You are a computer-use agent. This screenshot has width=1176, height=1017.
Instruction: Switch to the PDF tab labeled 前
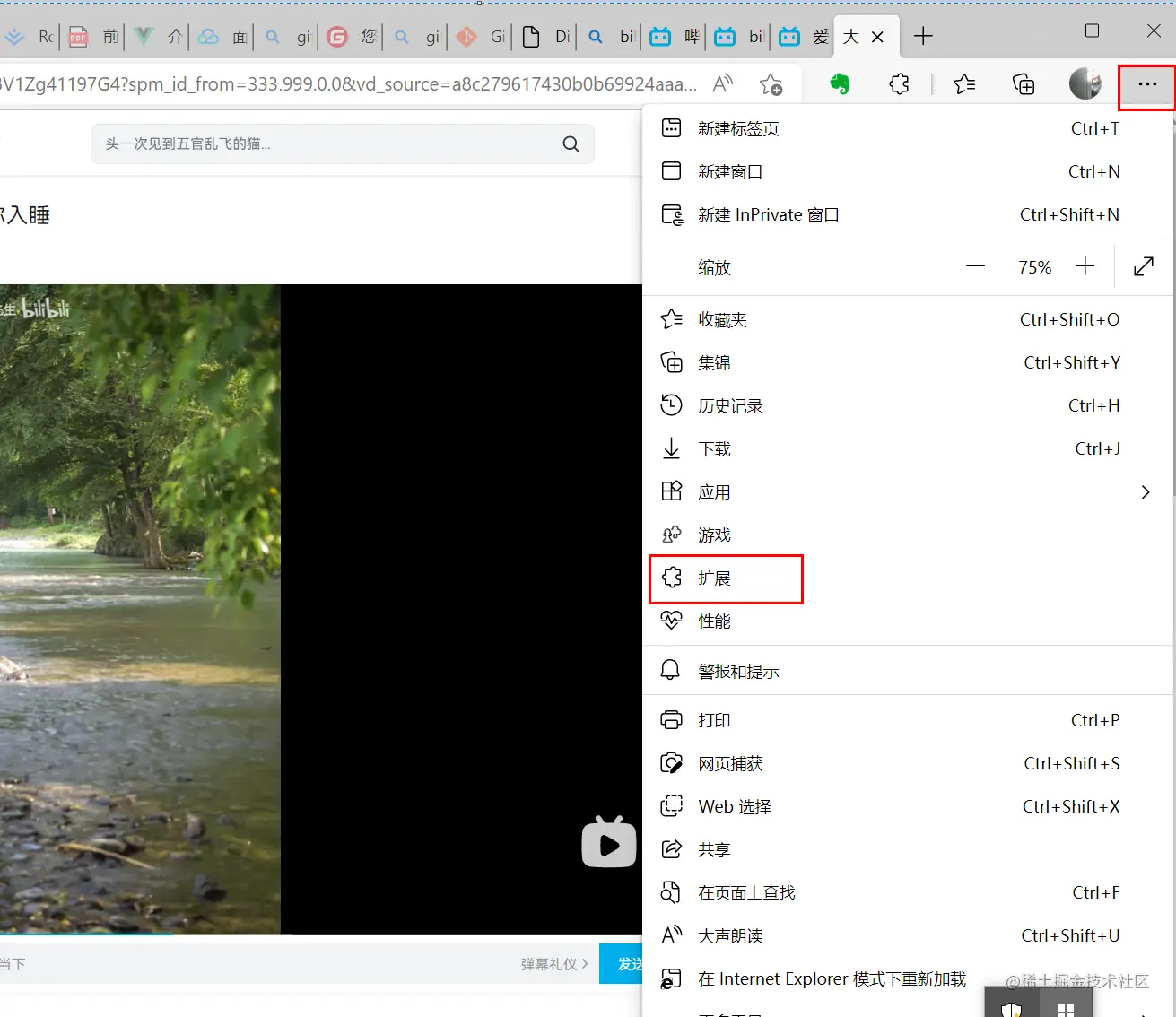pyautogui.click(x=93, y=37)
